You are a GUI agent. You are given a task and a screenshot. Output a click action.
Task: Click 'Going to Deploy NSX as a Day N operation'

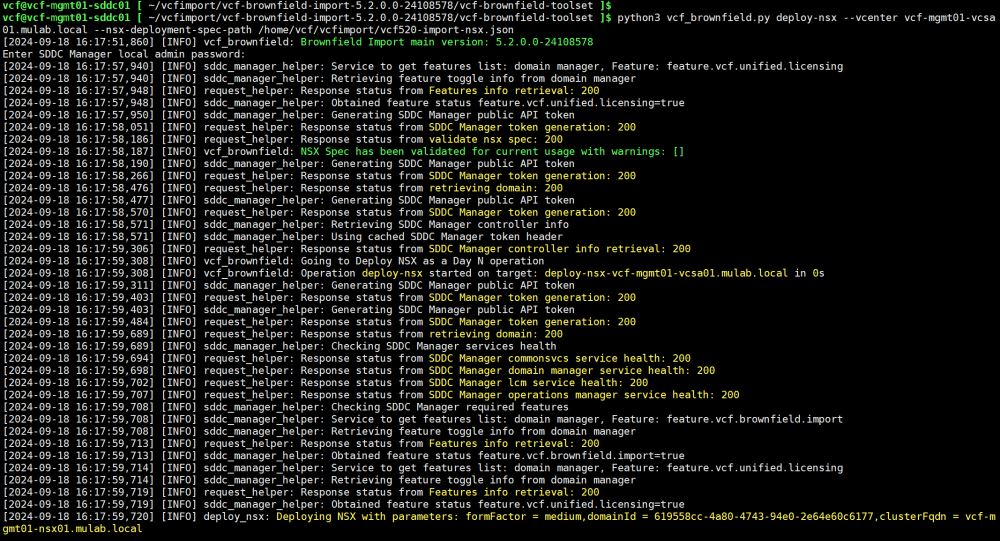pos(422,261)
